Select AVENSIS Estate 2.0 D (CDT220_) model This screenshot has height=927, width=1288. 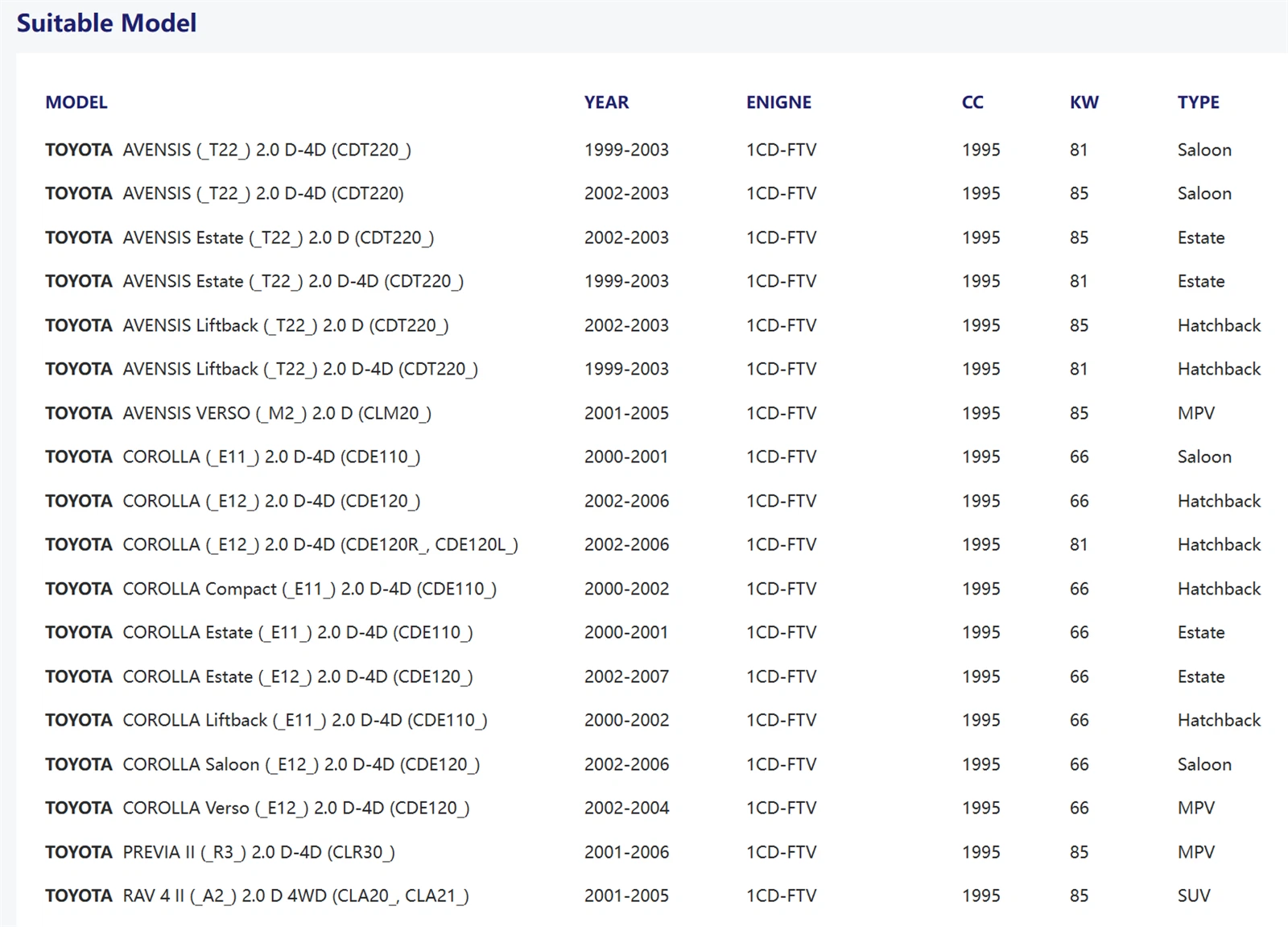click(x=239, y=238)
